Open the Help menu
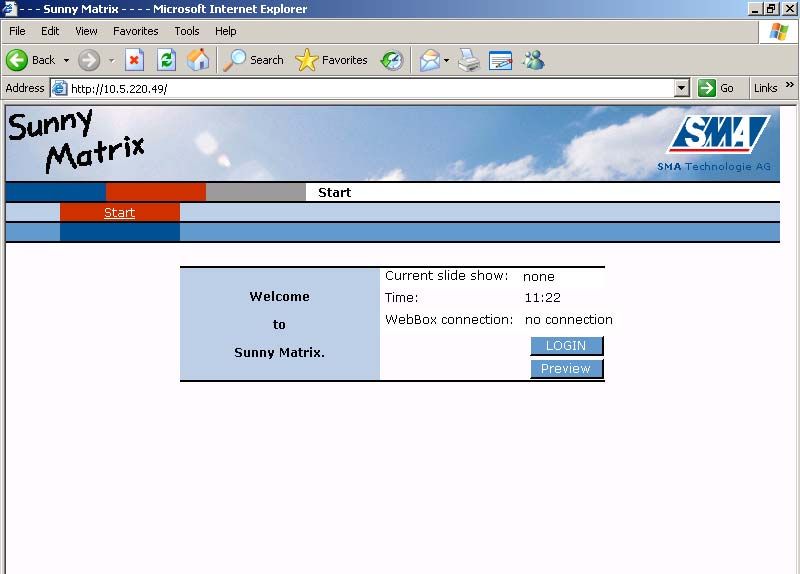Viewport: 800px width, 574px height. click(226, 31)
